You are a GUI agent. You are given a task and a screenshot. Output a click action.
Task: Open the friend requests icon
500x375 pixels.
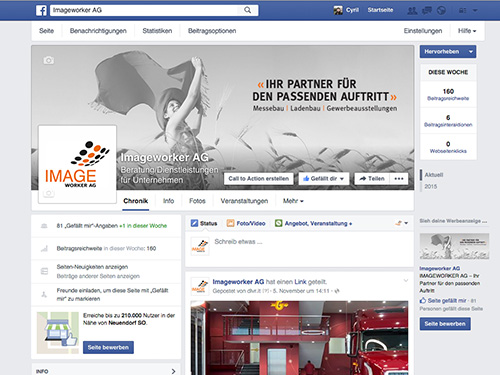412,10
